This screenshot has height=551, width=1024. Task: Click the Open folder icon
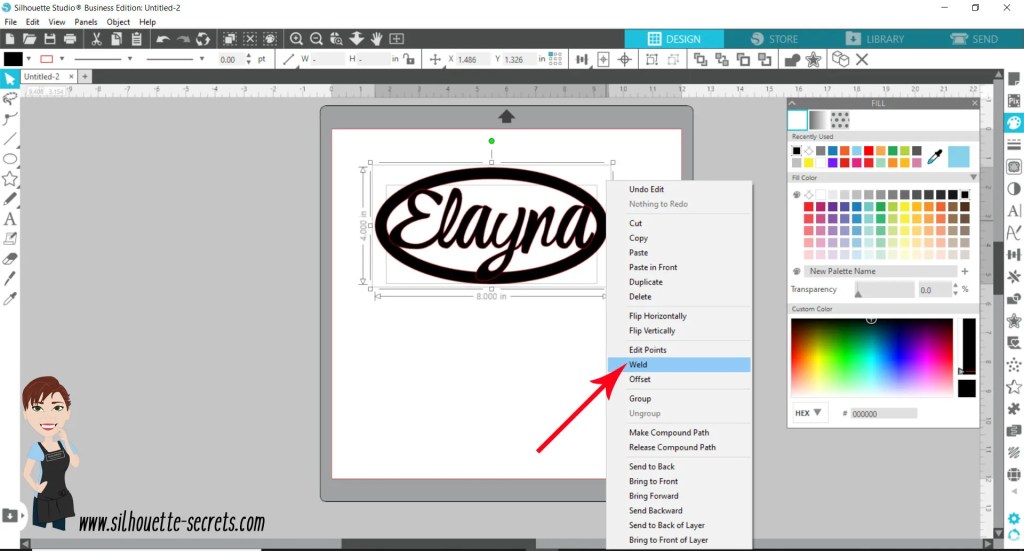29,39
